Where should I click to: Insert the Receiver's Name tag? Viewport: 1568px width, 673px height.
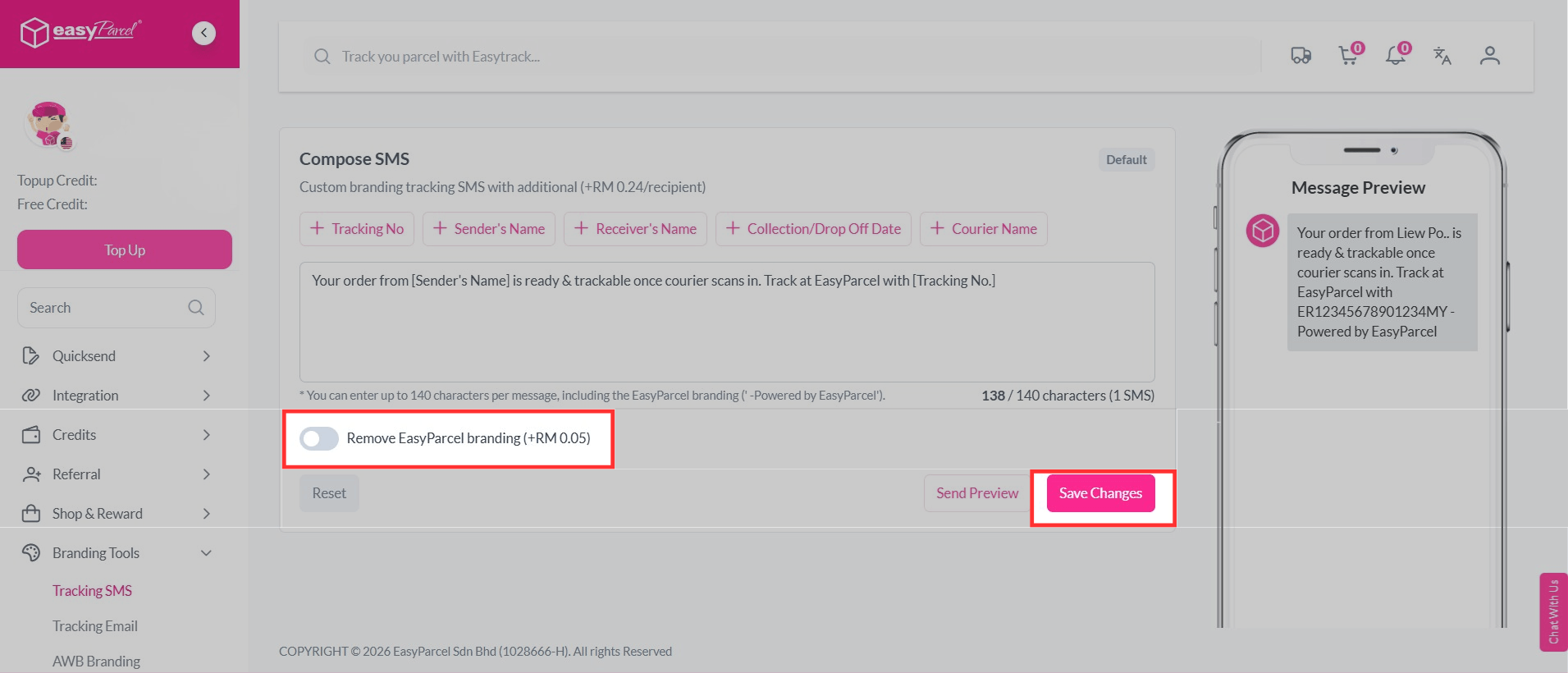(635, 229)
